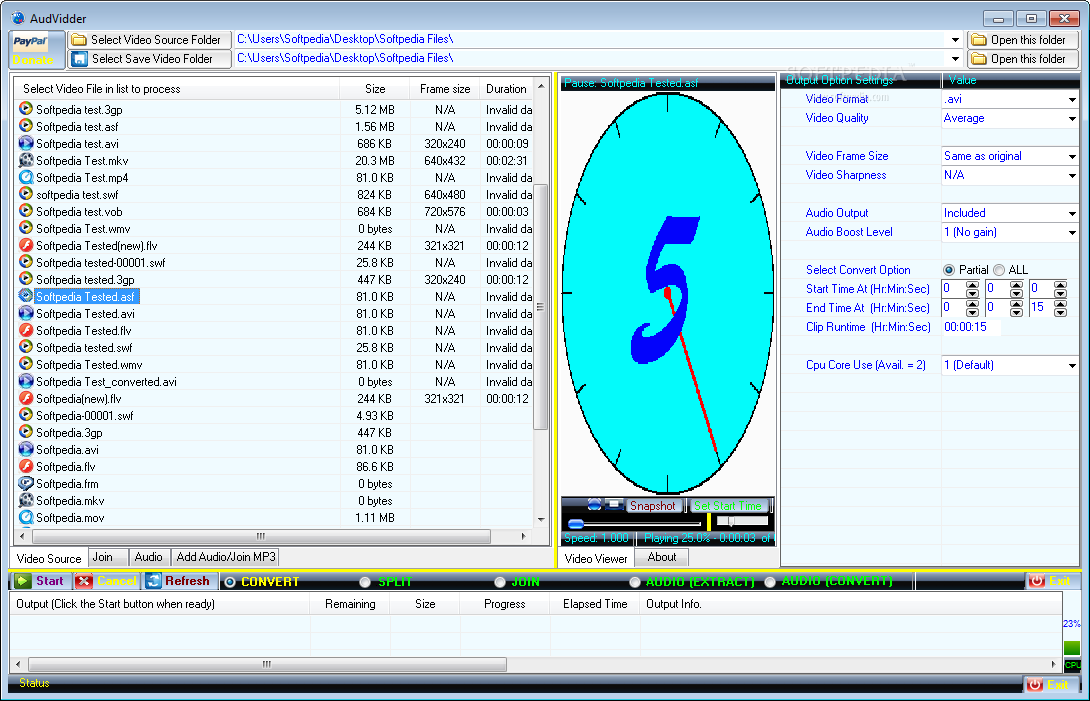The image size is (1090, 701).
Task: Choose the CONVERT mode radio button
Action: point(230,582)
